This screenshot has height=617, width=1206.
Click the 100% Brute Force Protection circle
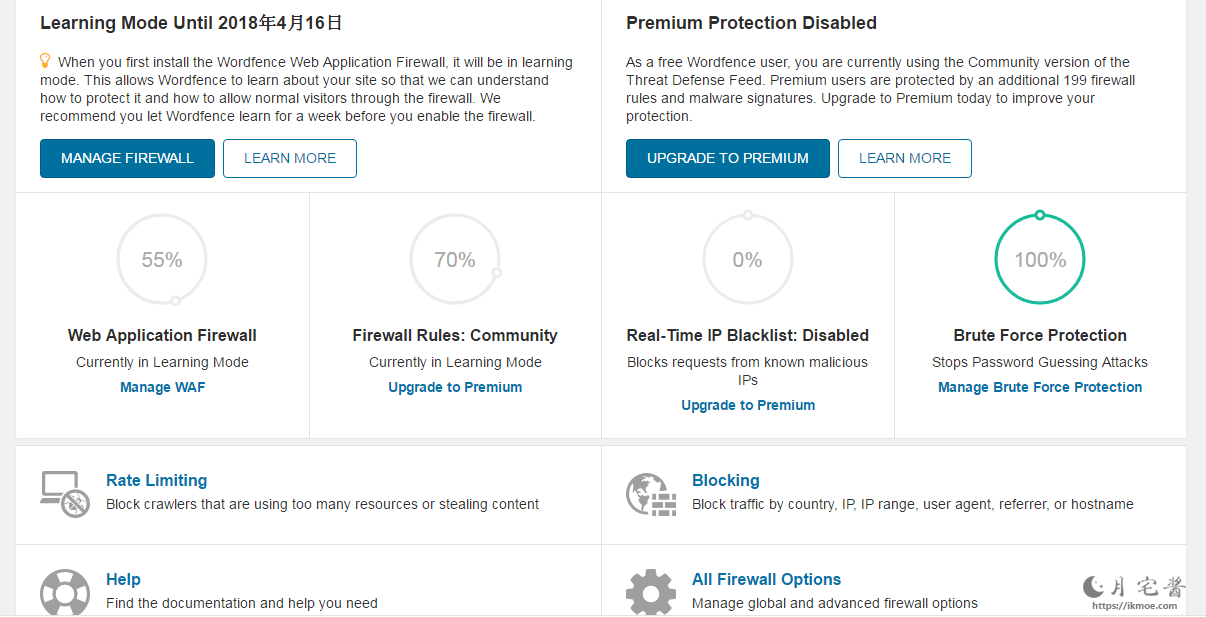click(x=1040, y=260)
